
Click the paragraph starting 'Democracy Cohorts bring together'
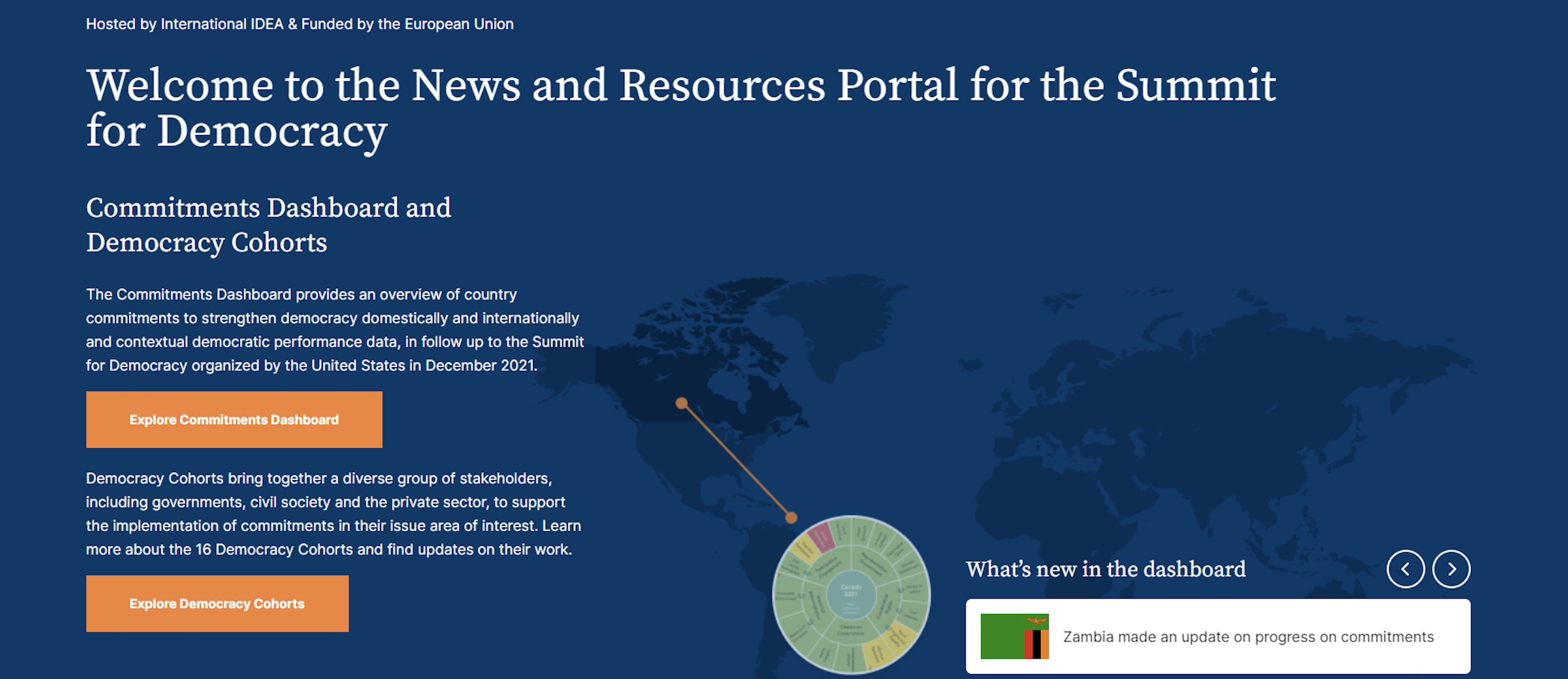(333, 514)
